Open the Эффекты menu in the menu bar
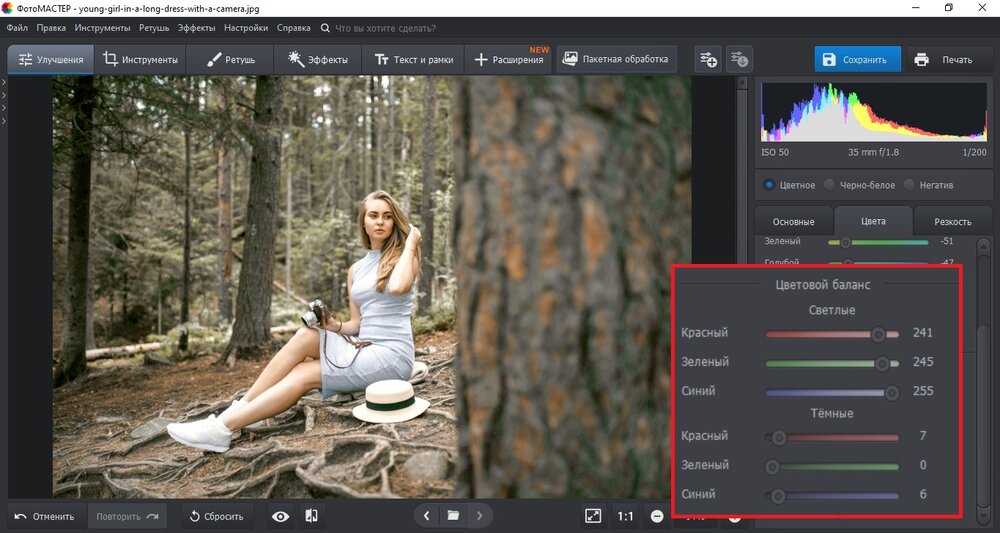The height and width of the screenshot is (533, 1000). 197,28
